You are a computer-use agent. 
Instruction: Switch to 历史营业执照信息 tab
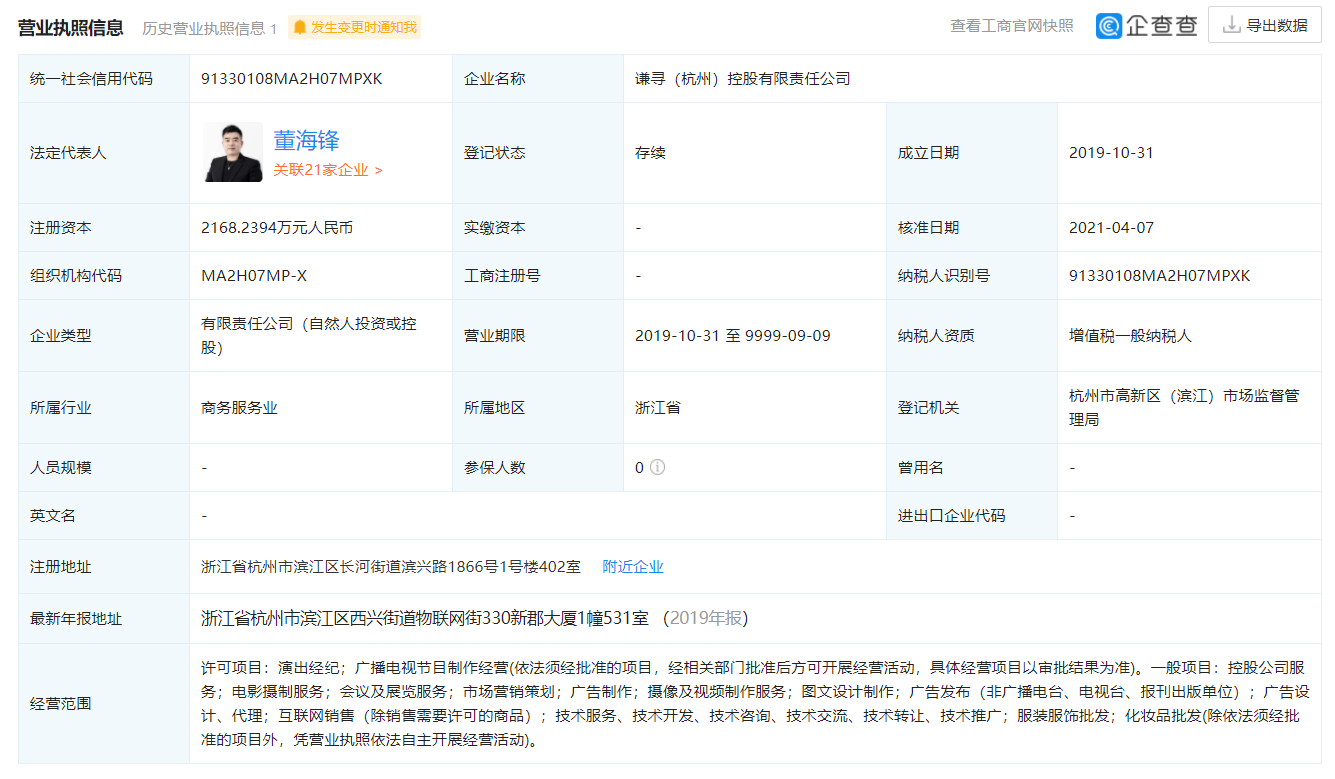click(209, 28)
